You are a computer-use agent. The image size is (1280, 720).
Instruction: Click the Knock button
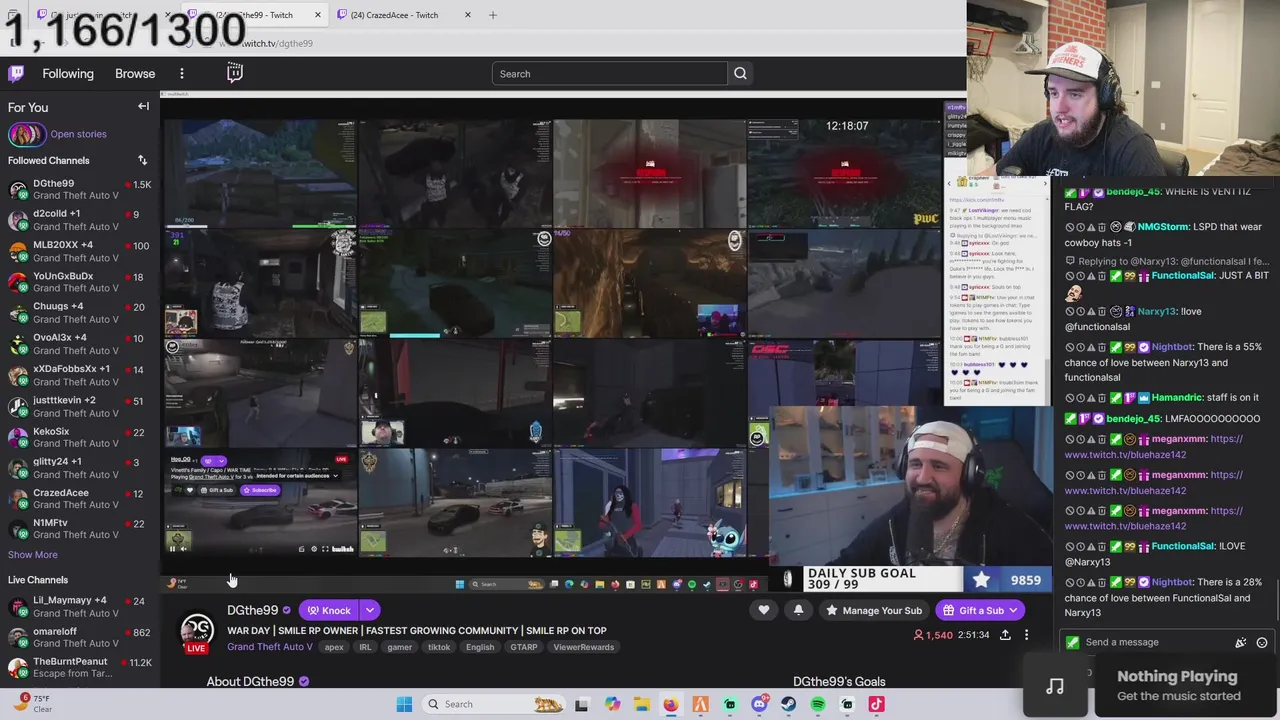(x=329, y=610)
